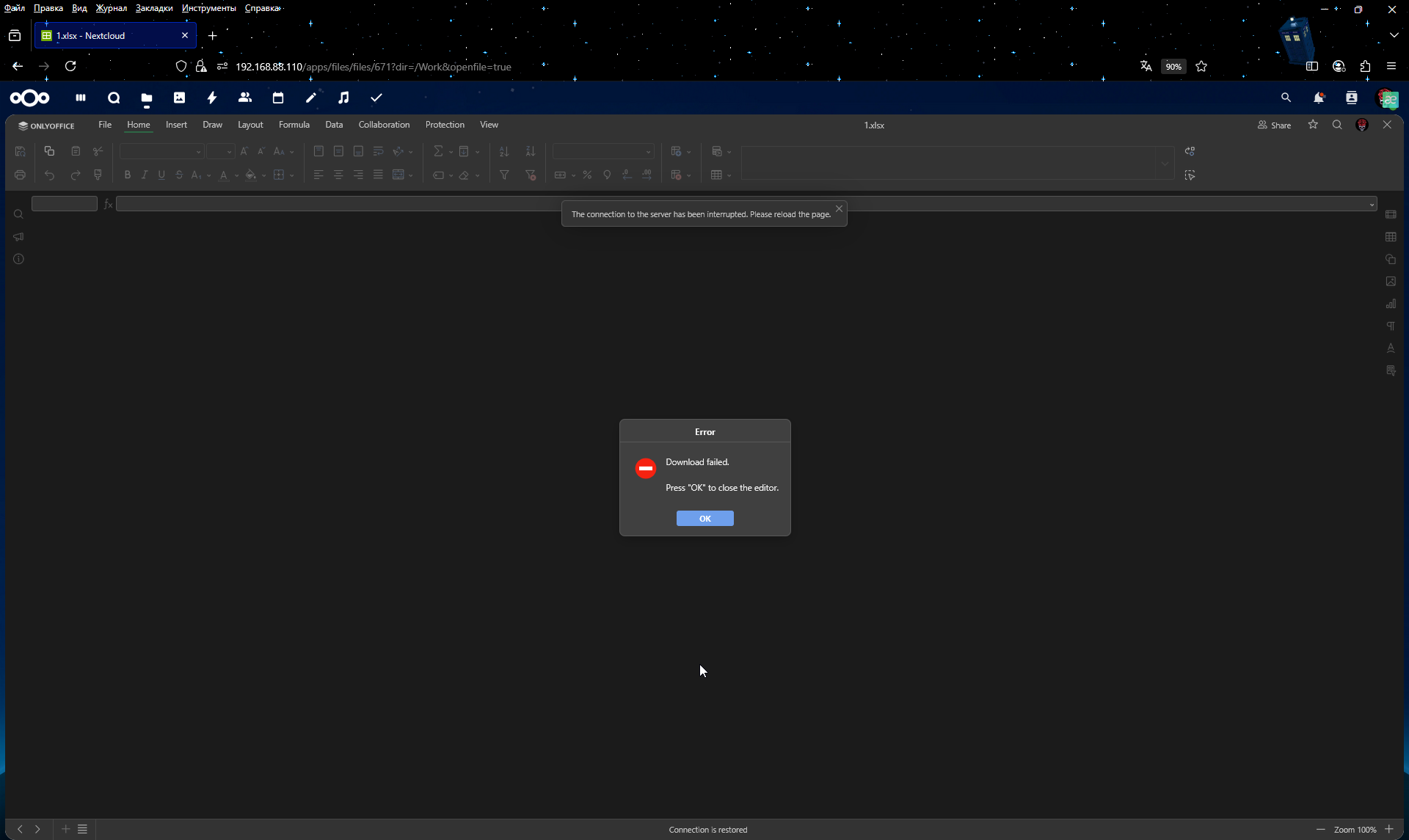1409x840 pixels.
Task: Open Nextcloud Photos app icon
Action: (179, 98)
